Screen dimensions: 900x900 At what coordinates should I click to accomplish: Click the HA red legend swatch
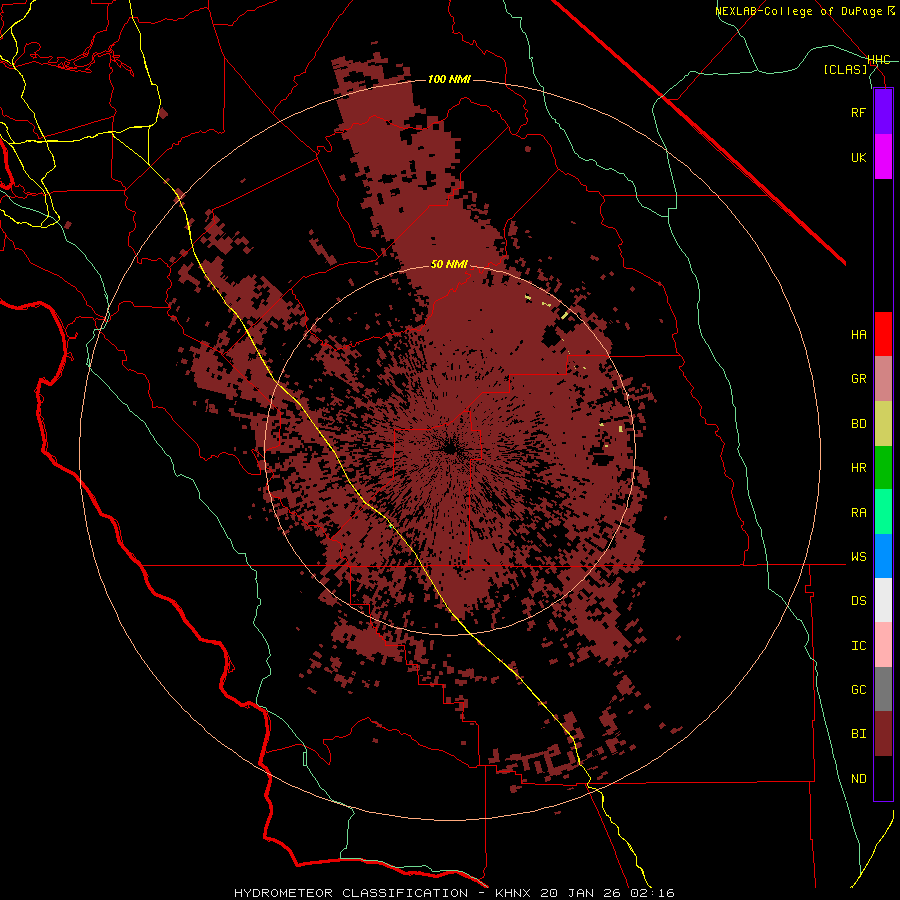click(883, 334)
